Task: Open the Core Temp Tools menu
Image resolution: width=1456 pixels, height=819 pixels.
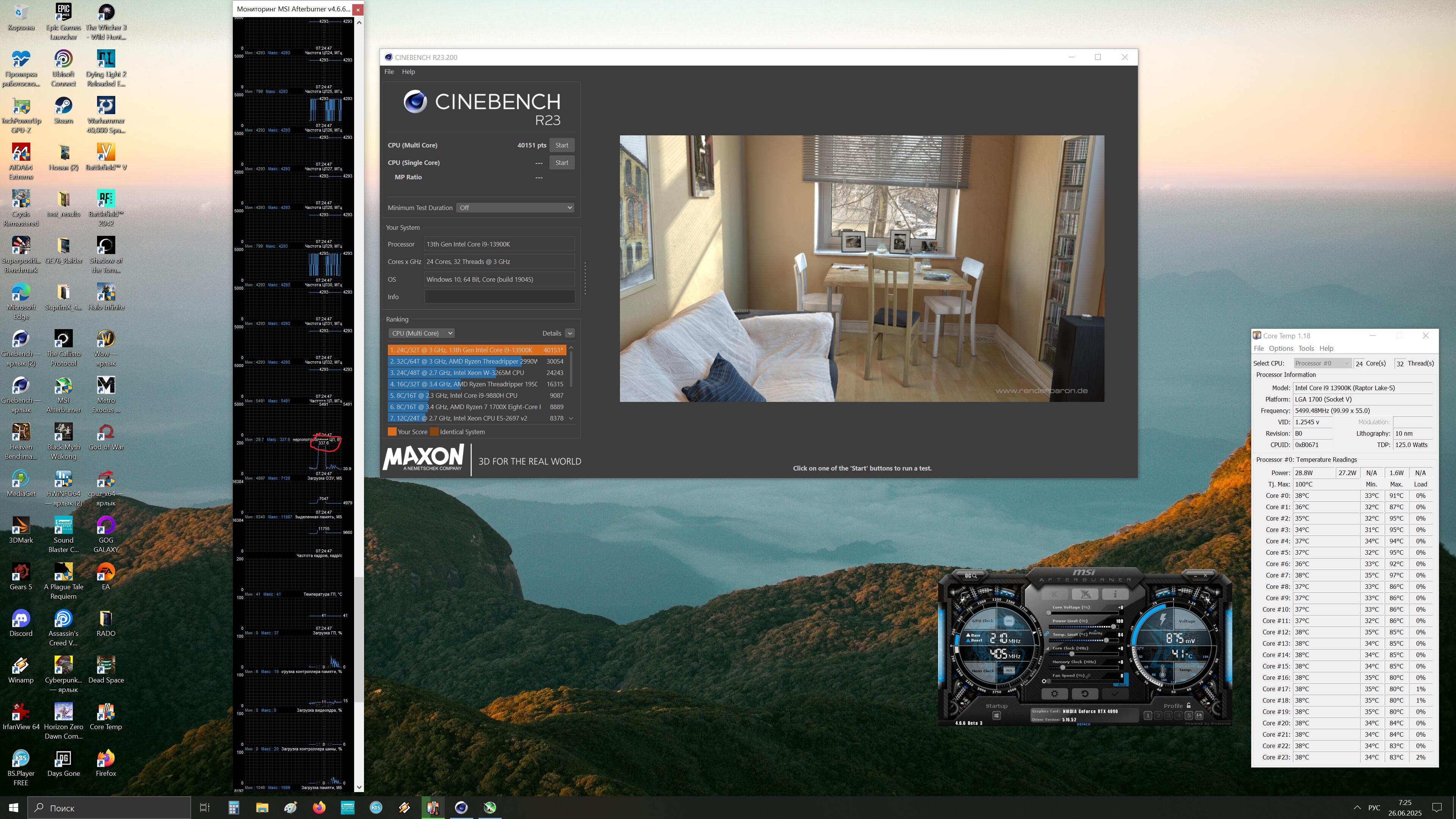Action: pos(1305,349)
